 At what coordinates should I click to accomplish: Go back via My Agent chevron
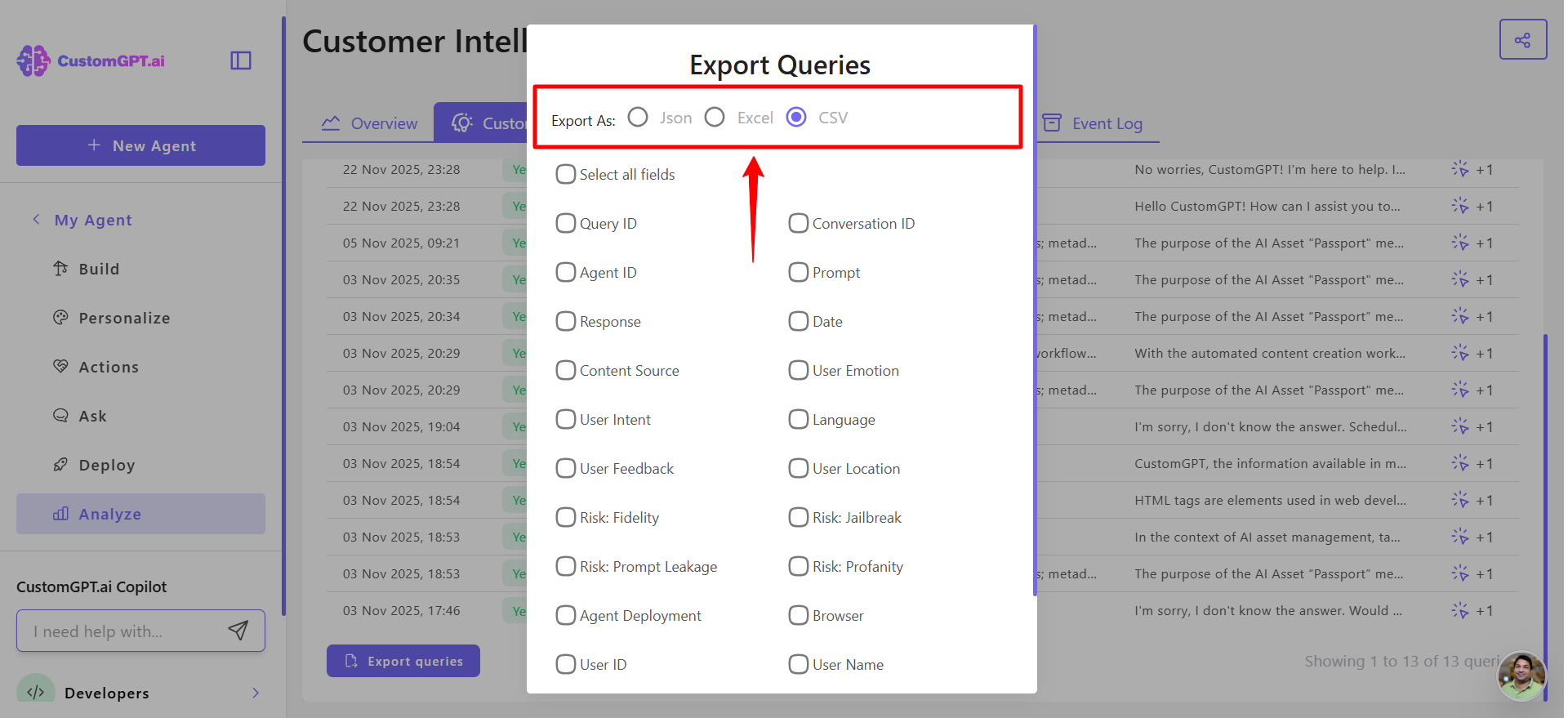(x=36, y=220)
